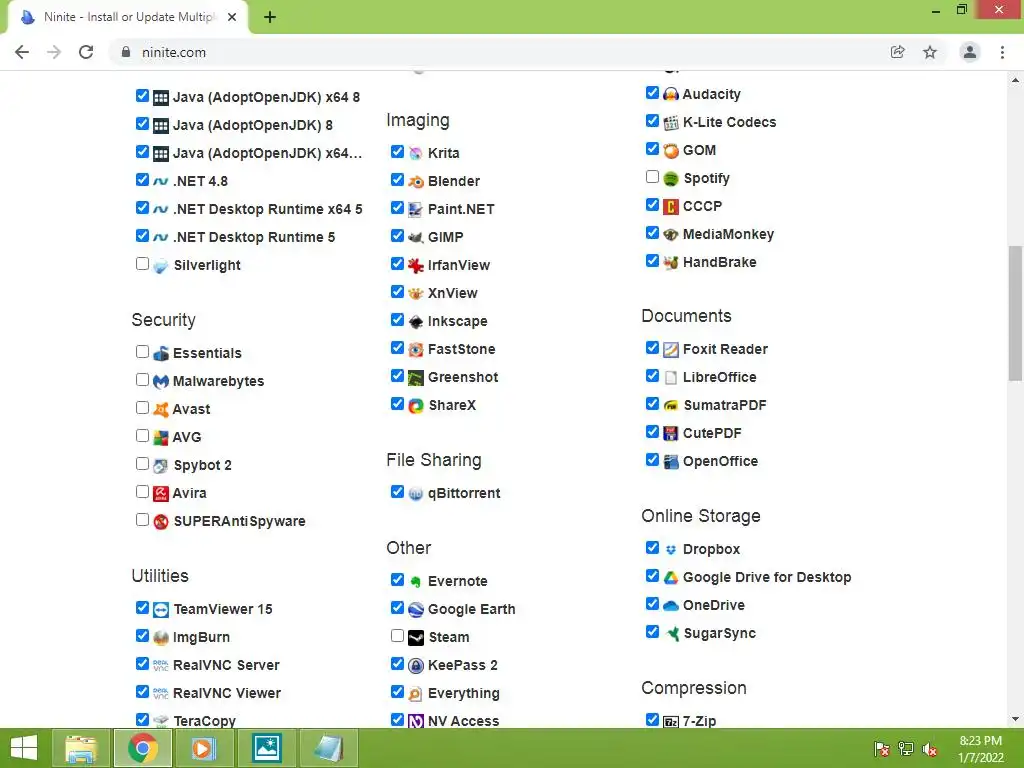Uncheck the Paint.NET checkbox

[x=397, y=208]
